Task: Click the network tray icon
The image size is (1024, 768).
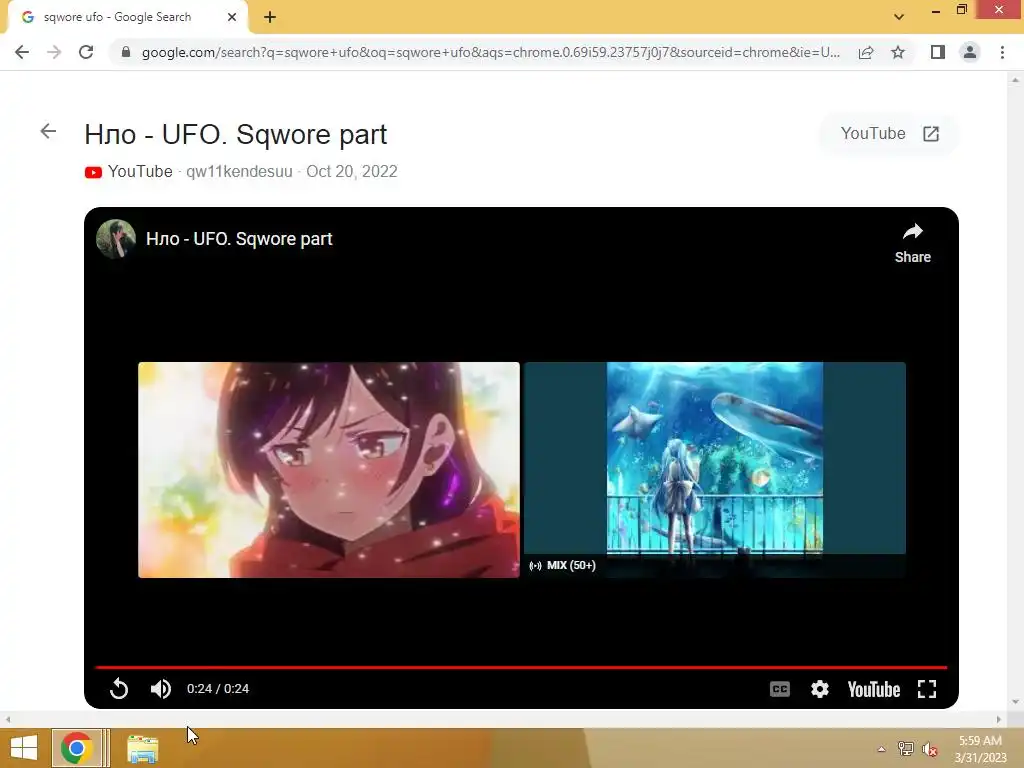Action: click(x=906, y=749)
